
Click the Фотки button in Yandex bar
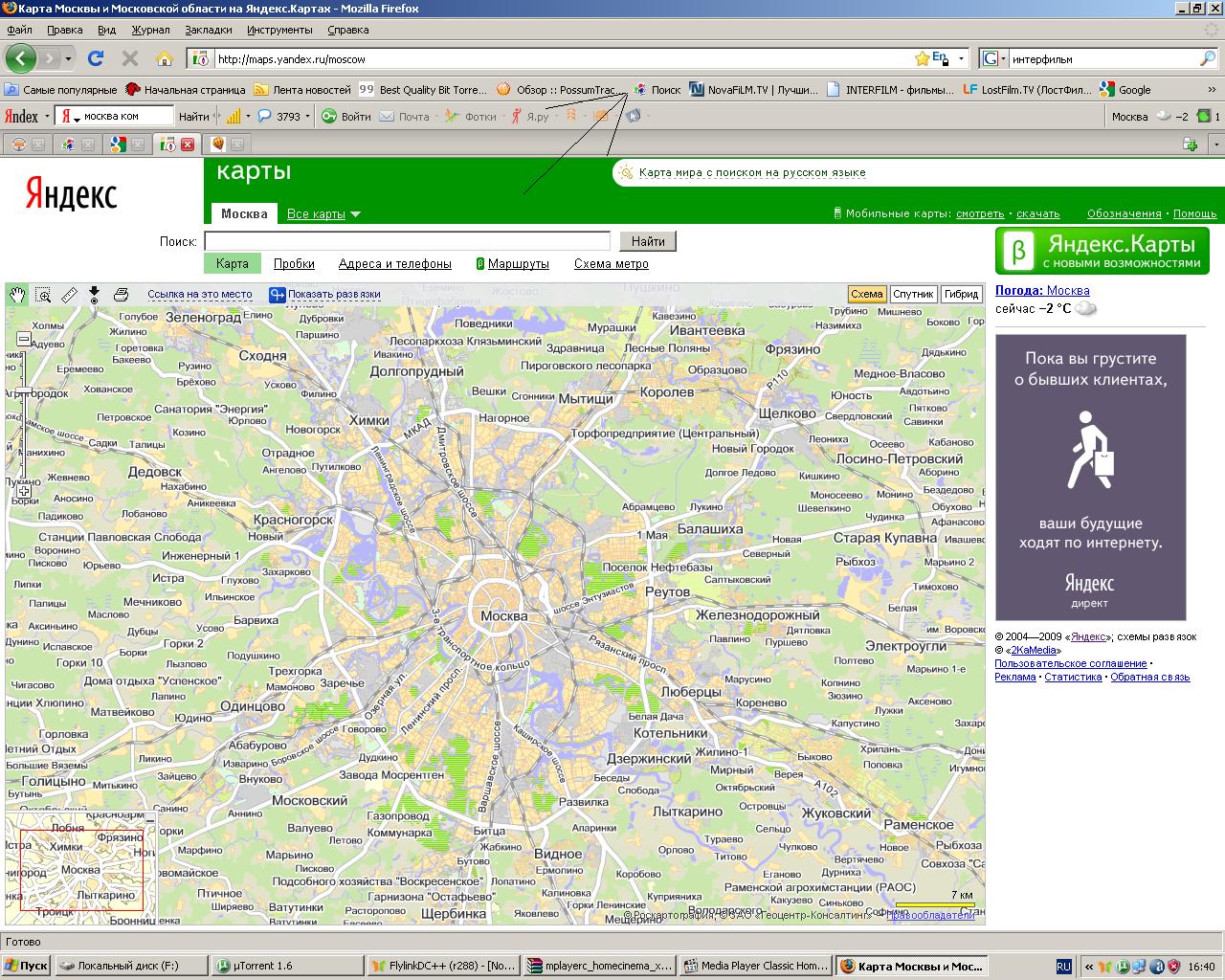pos(471,117)
